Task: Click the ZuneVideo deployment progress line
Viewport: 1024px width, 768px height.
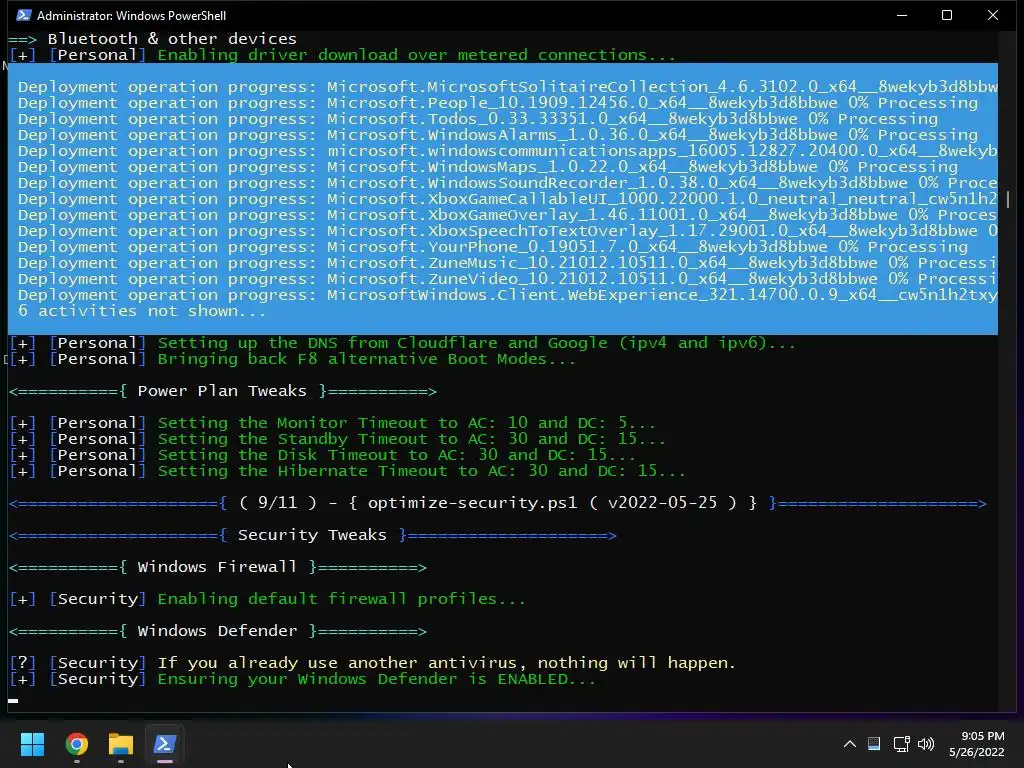Action: [507, 279]
